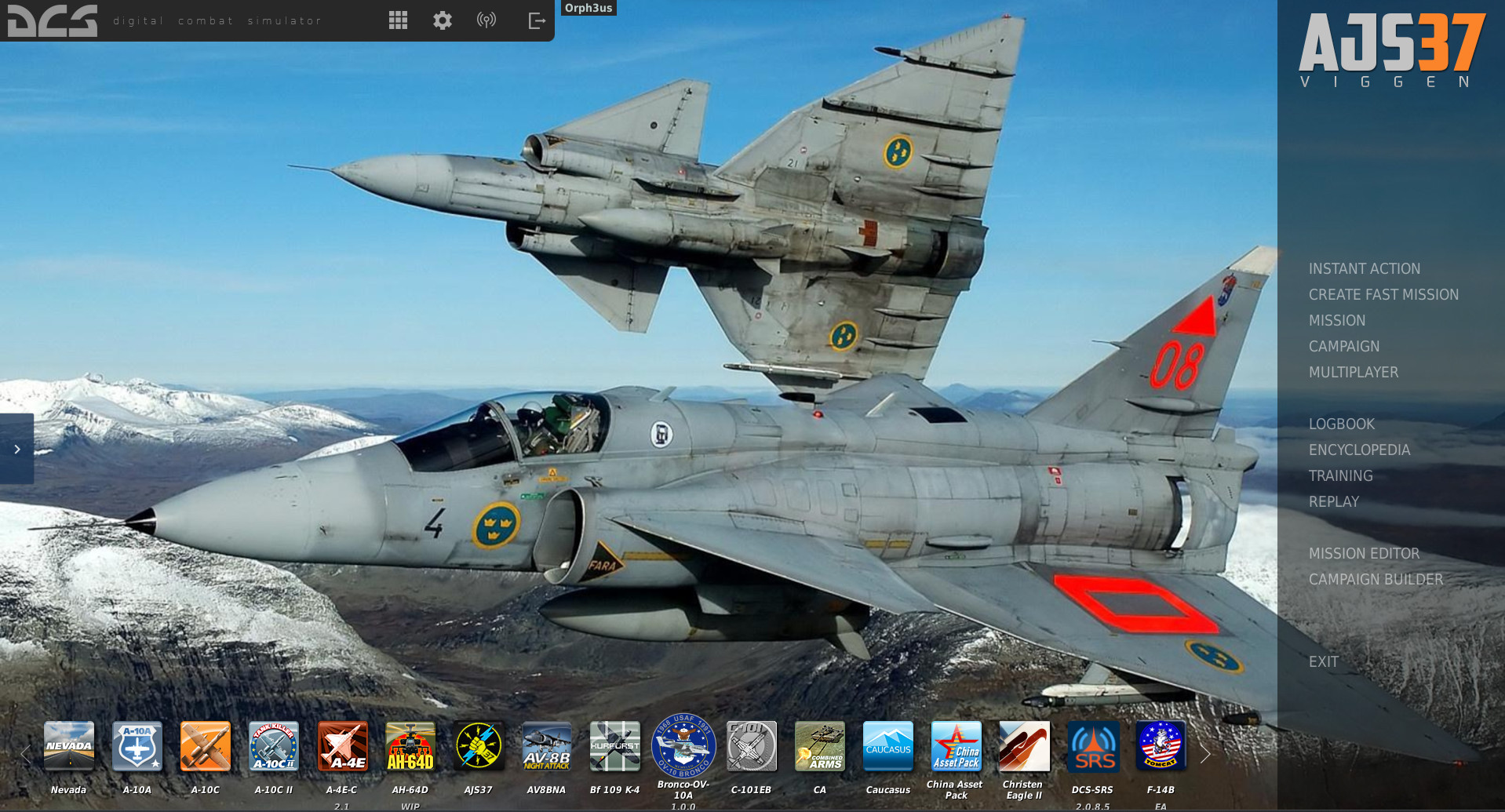
Task: Choose the Combined Arms module icon
Action: click(x=819, y=746)
